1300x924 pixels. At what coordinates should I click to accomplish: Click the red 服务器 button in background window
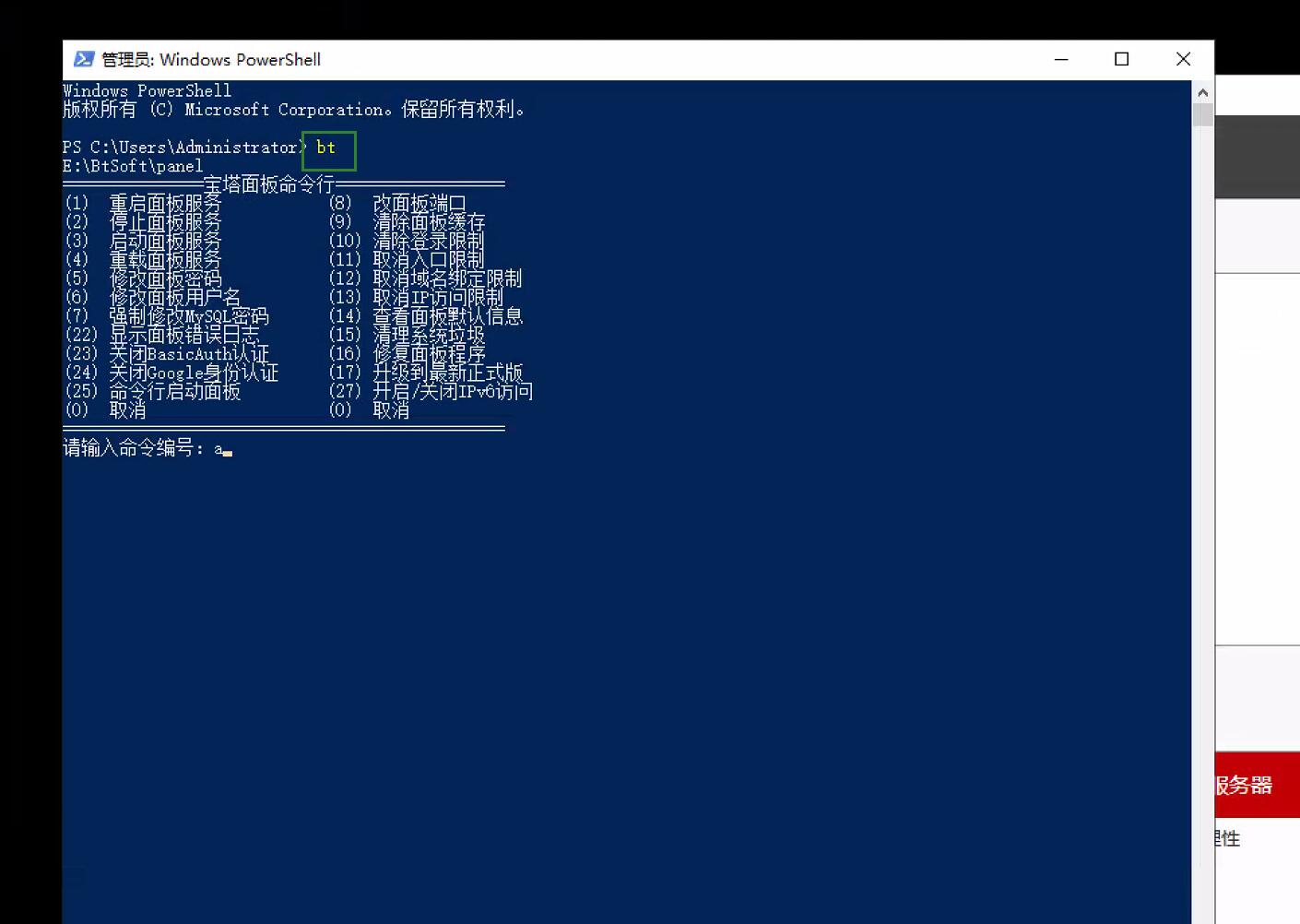pos(1258,785)
